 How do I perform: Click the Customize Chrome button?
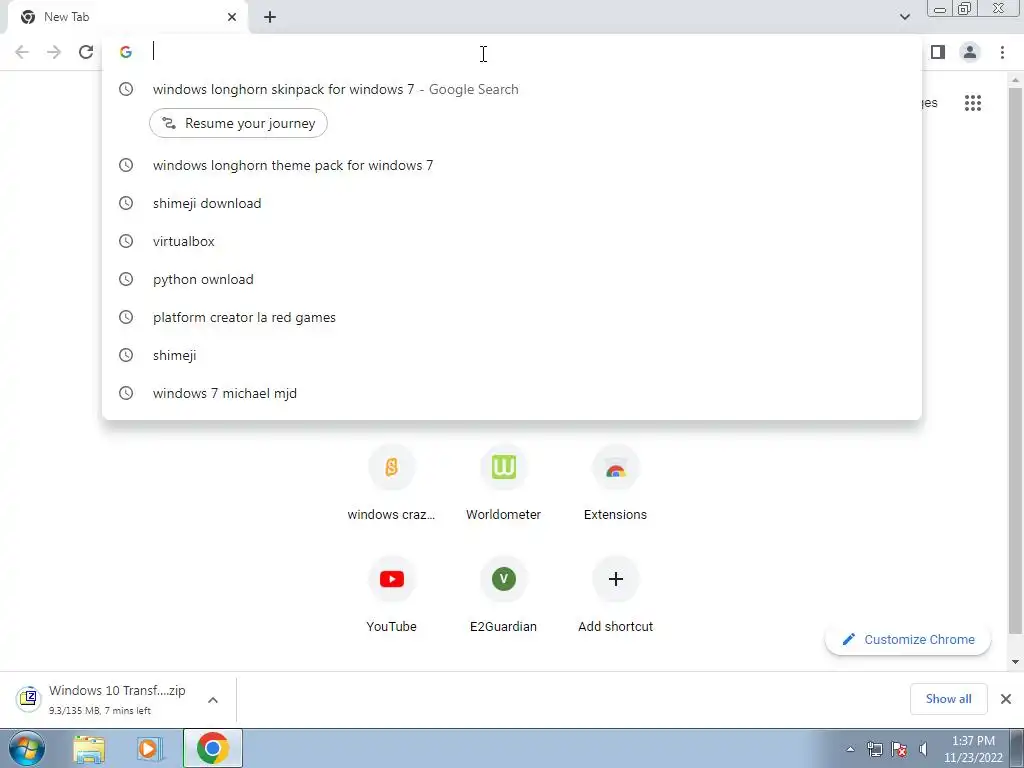(908, 639)
